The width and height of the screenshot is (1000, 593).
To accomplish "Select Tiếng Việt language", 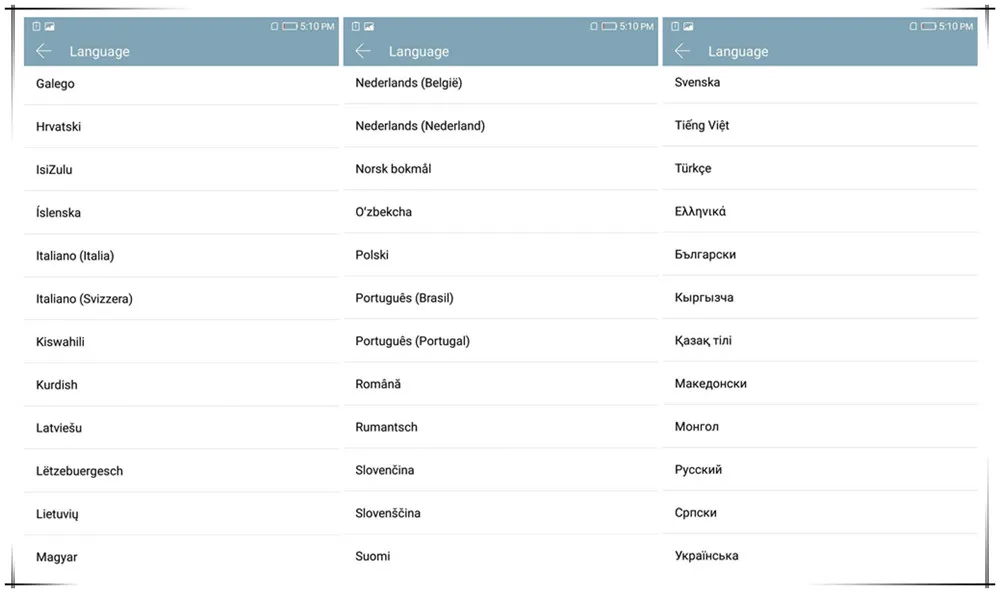I will (x=820, y=125).
